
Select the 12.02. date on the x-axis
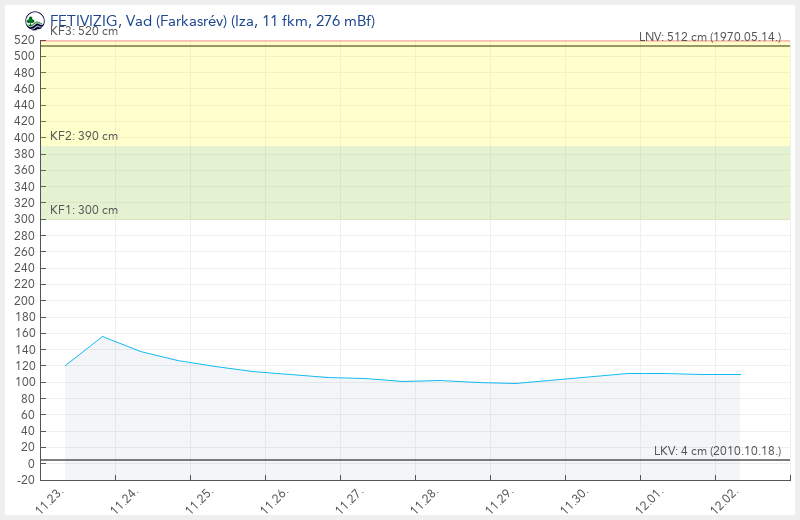point(725,500)
